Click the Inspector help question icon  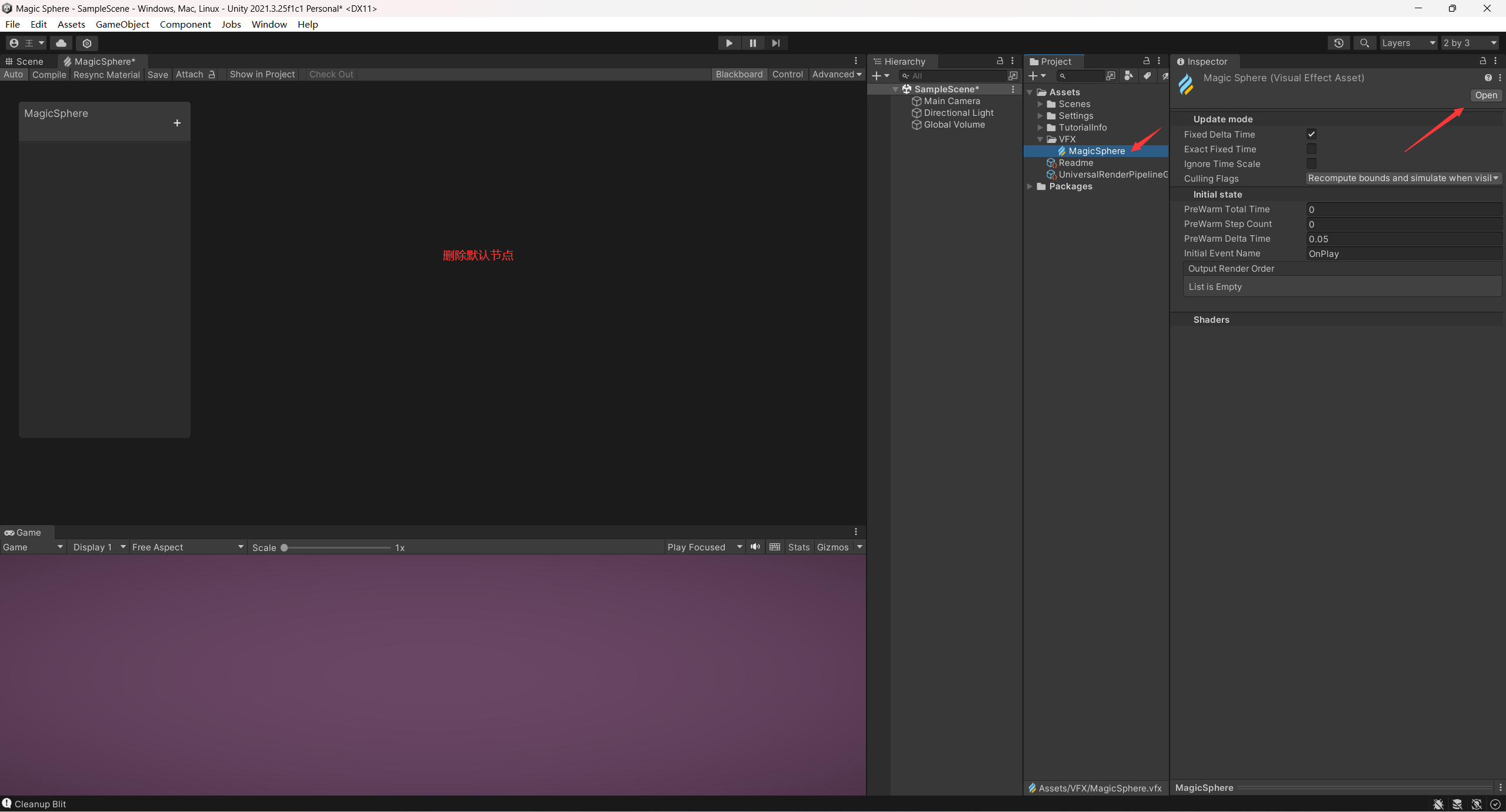(x=1488, y=78)
